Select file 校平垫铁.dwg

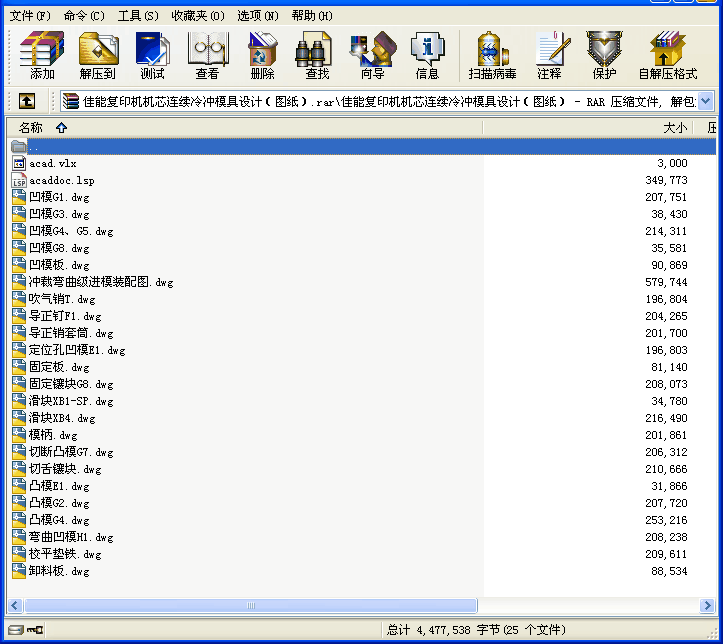coord(65,555)
